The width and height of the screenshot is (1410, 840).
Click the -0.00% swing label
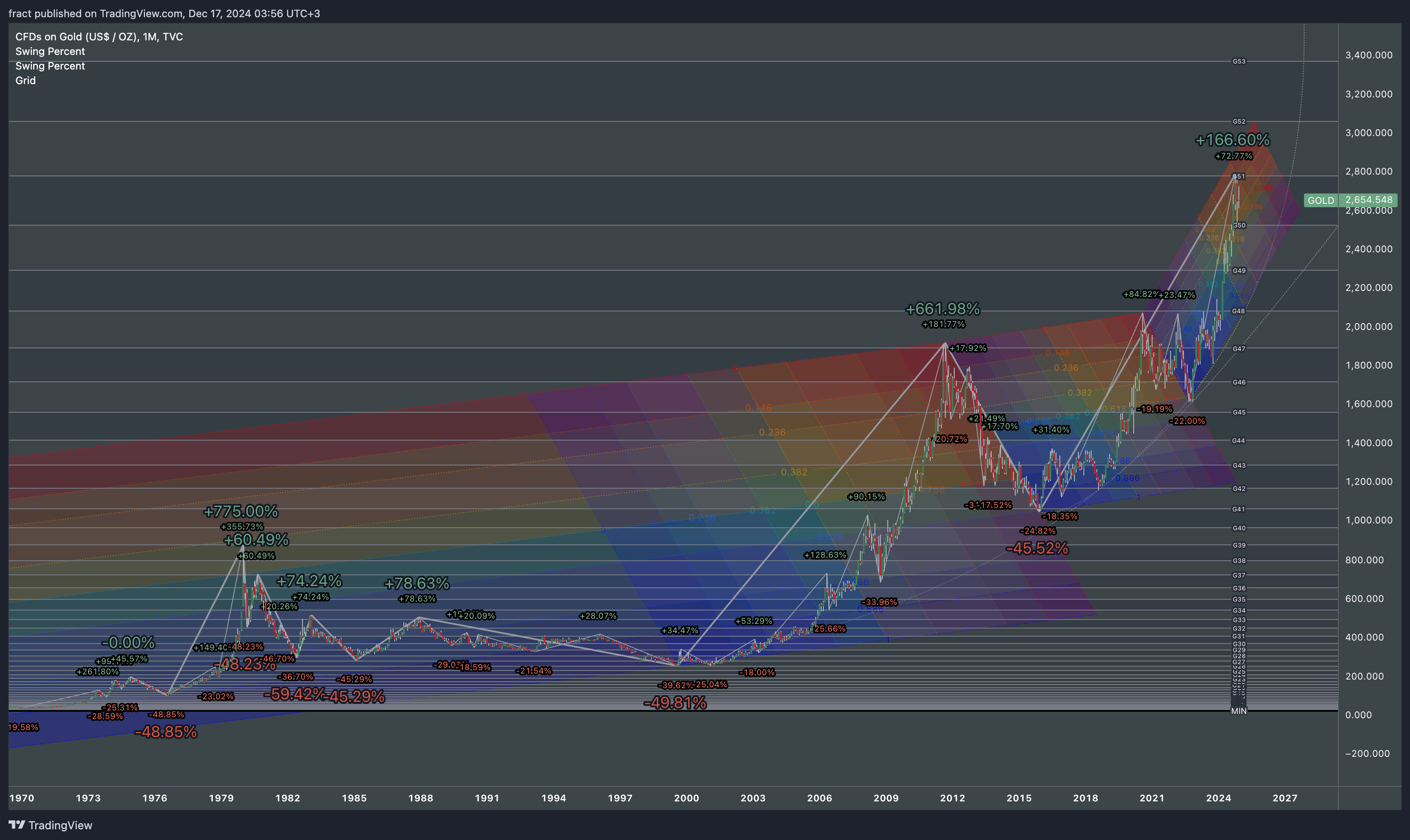click(128, 643)
